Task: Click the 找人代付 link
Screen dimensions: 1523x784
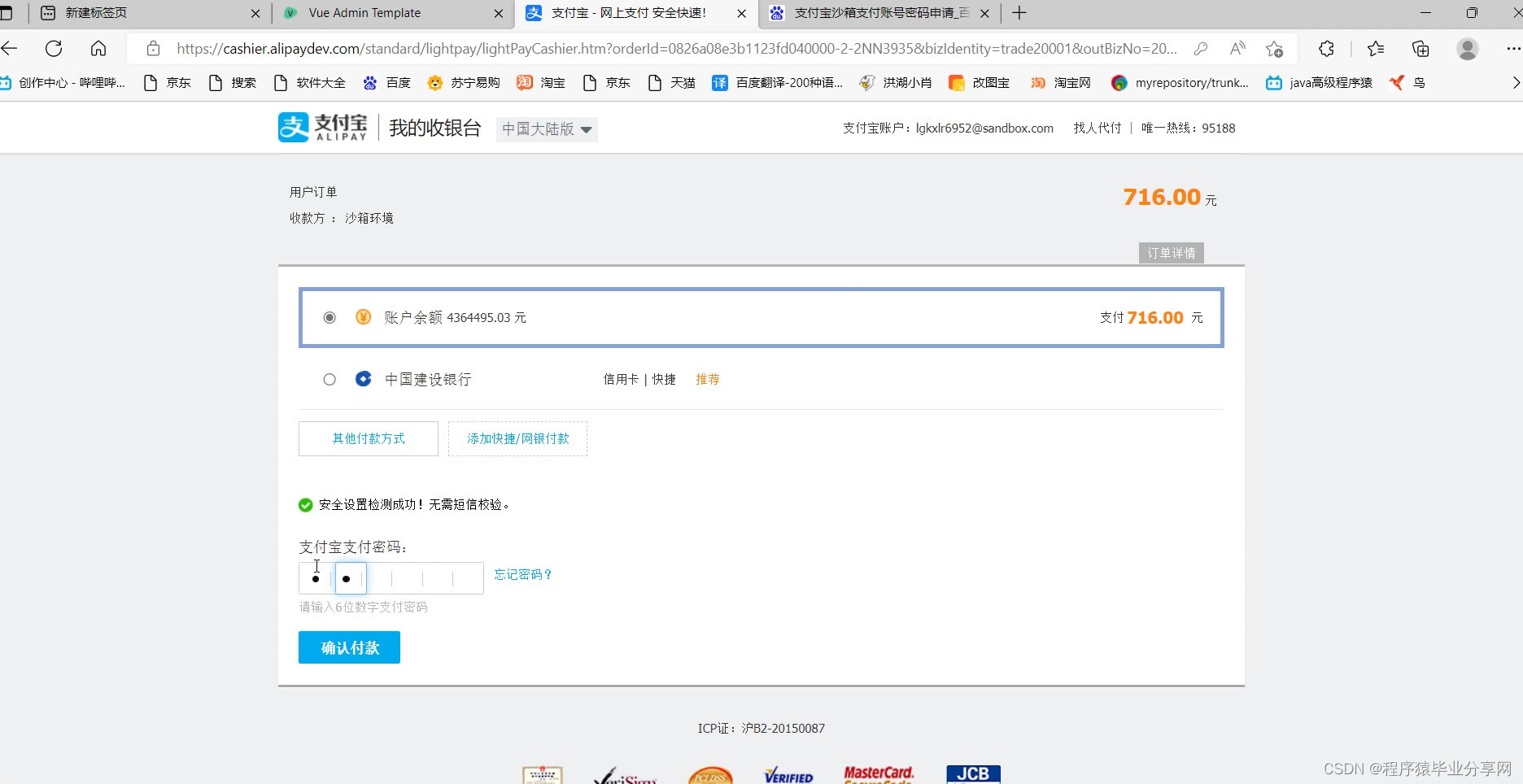Action: point(1097,128)
